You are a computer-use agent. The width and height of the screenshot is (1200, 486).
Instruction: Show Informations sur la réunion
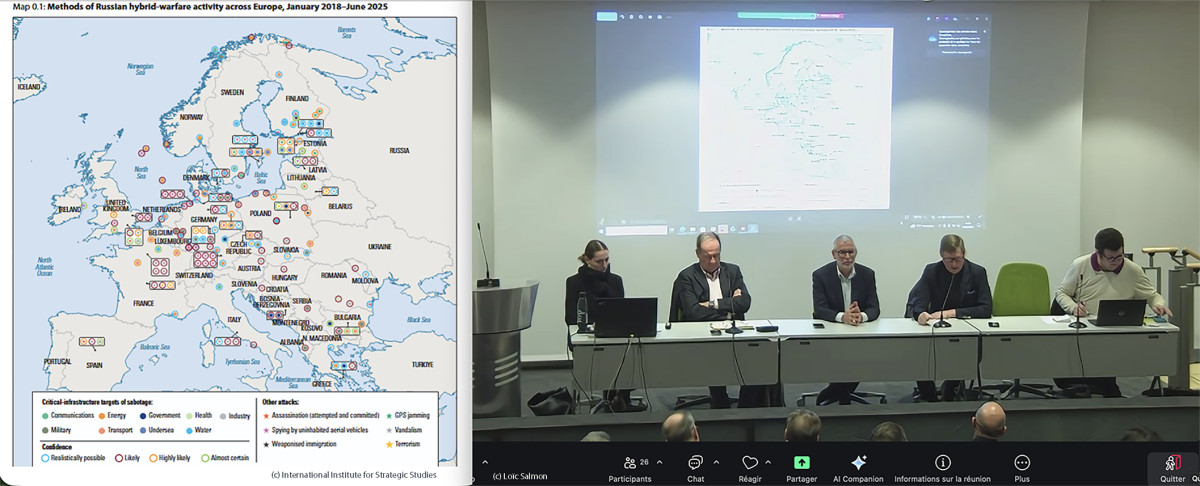coord(942,462)
